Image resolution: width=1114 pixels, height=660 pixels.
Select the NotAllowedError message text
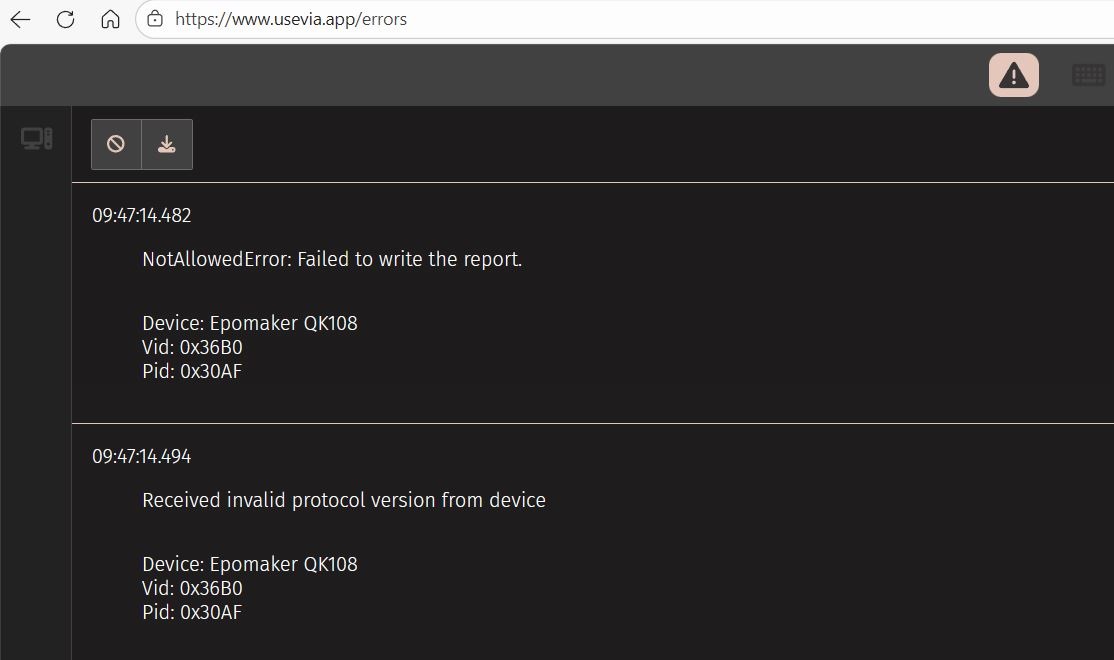coord(332,259)
